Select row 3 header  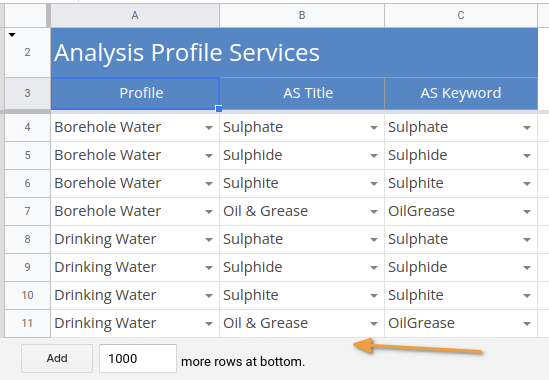tap(27, 94)
